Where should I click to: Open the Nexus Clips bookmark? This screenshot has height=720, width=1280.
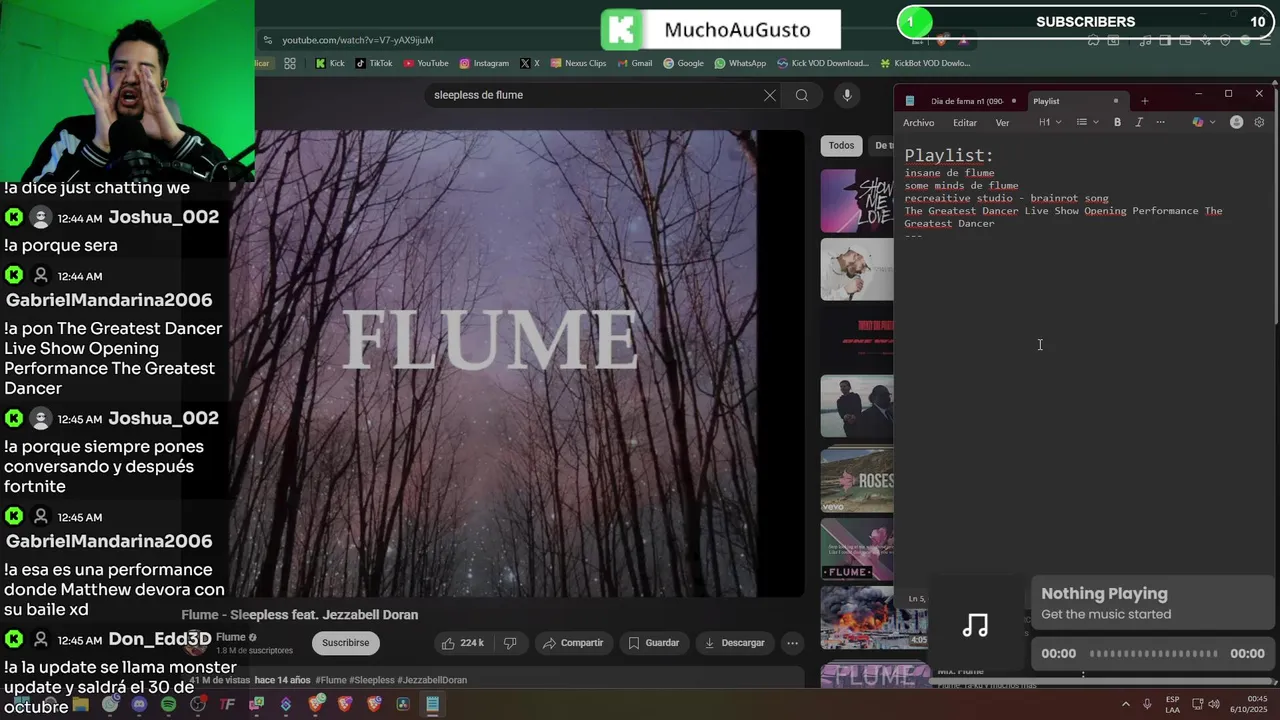point(578,63)
